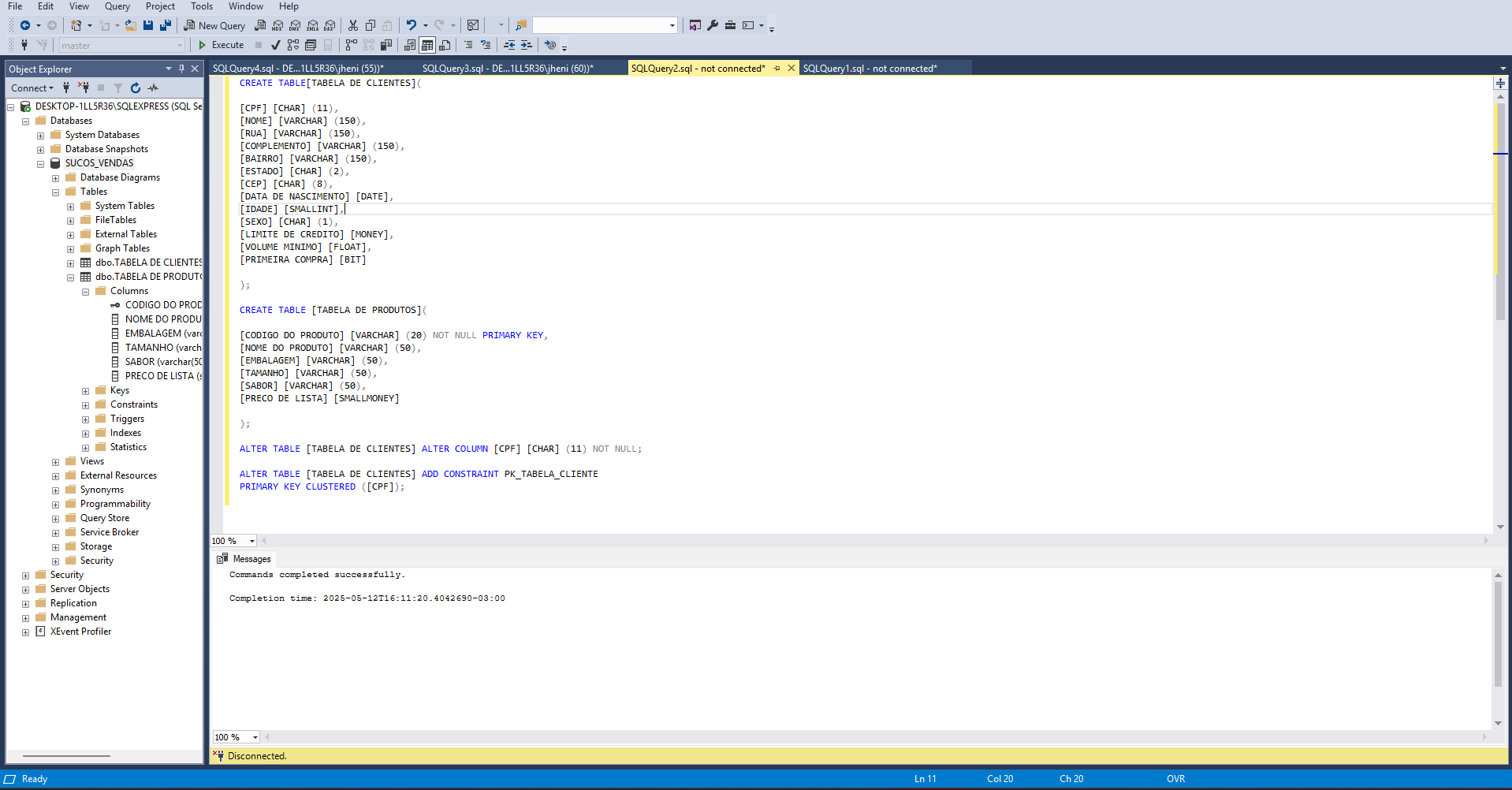The width and height of the screenshot is (1512, 790).
Task: Click the Cut scissors icon
Action: tap(353, 25)
